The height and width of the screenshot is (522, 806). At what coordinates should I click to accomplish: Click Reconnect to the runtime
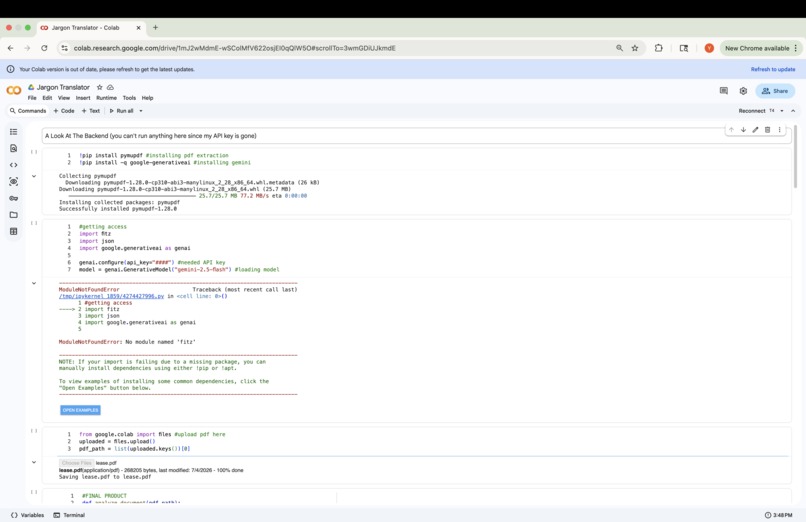point(752,110)
